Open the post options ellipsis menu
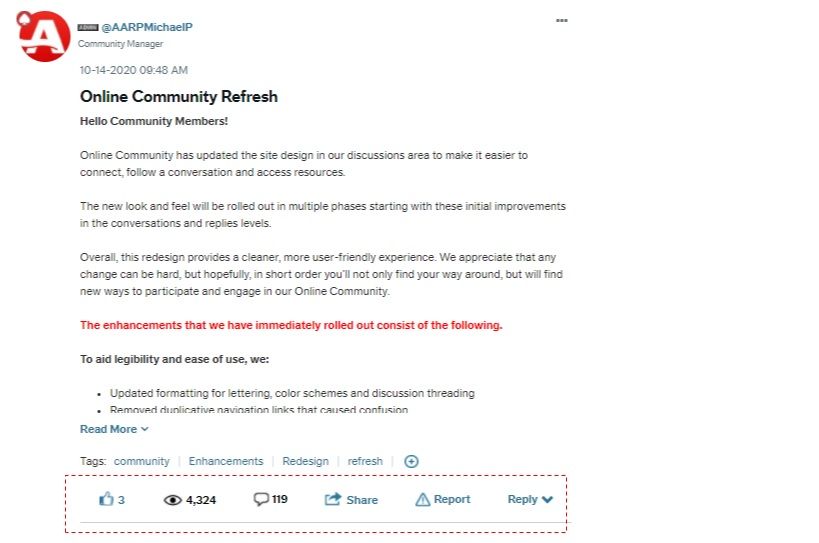This screenshot has width=819, height=543. tap(561, 20)
